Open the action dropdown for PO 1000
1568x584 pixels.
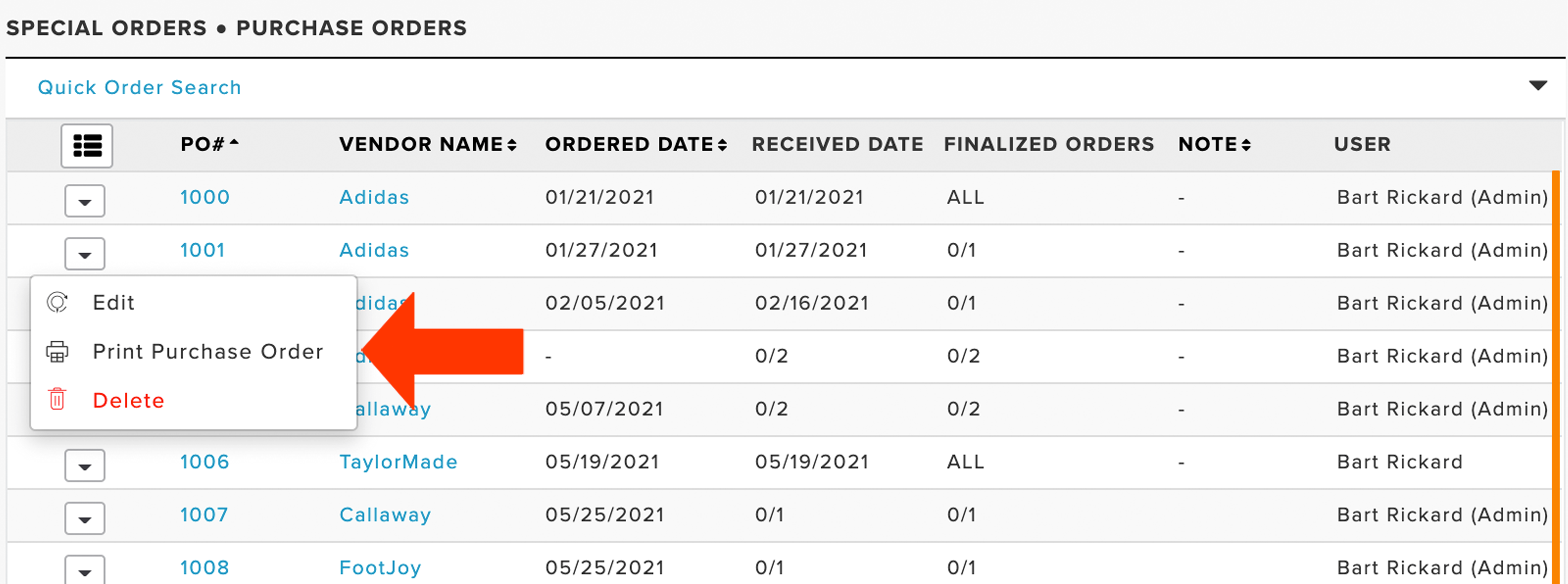pyautogui.click(x=85, y=201)
